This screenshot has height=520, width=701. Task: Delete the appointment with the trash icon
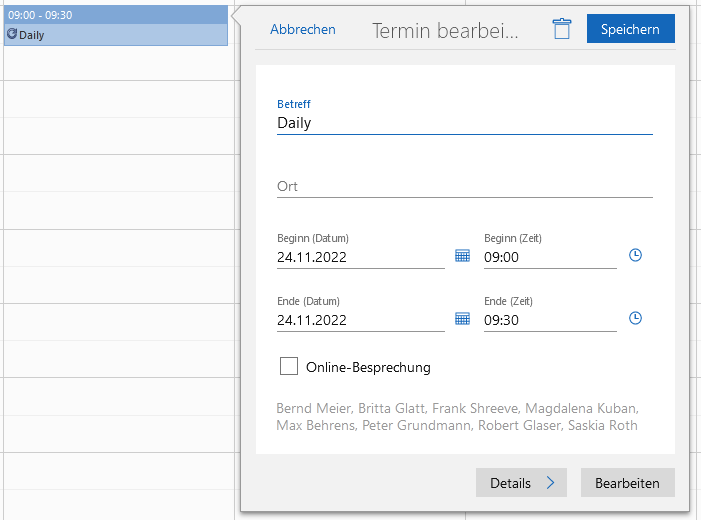click(x=562, y=29)
